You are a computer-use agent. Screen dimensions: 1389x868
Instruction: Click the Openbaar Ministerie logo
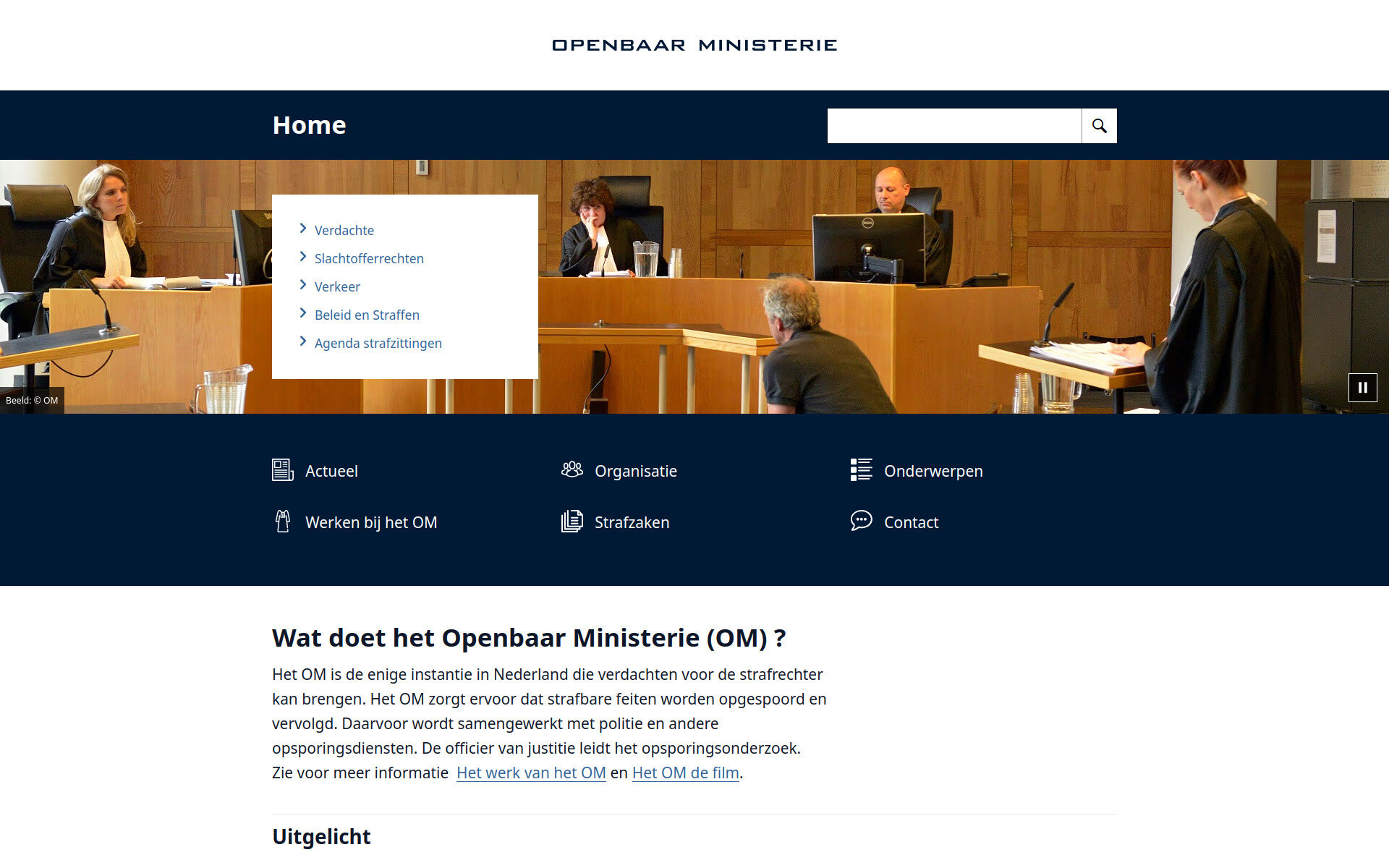[694, 45]
